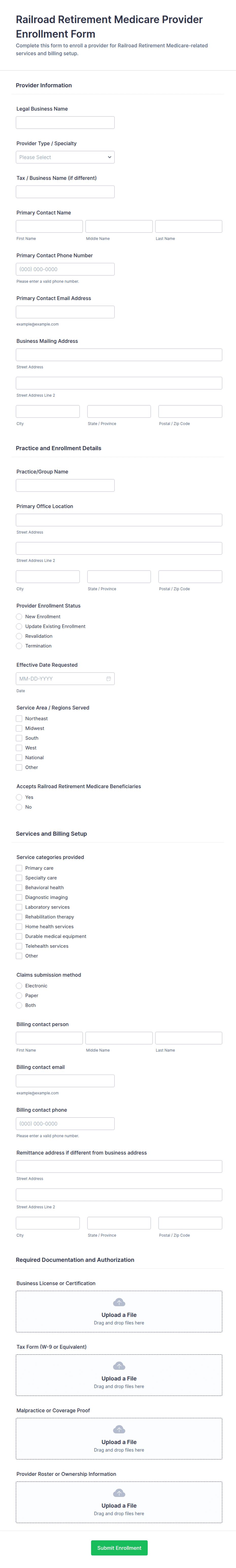
Task: Click the Primary Contact Phone Number field
Action: (65, 269)
